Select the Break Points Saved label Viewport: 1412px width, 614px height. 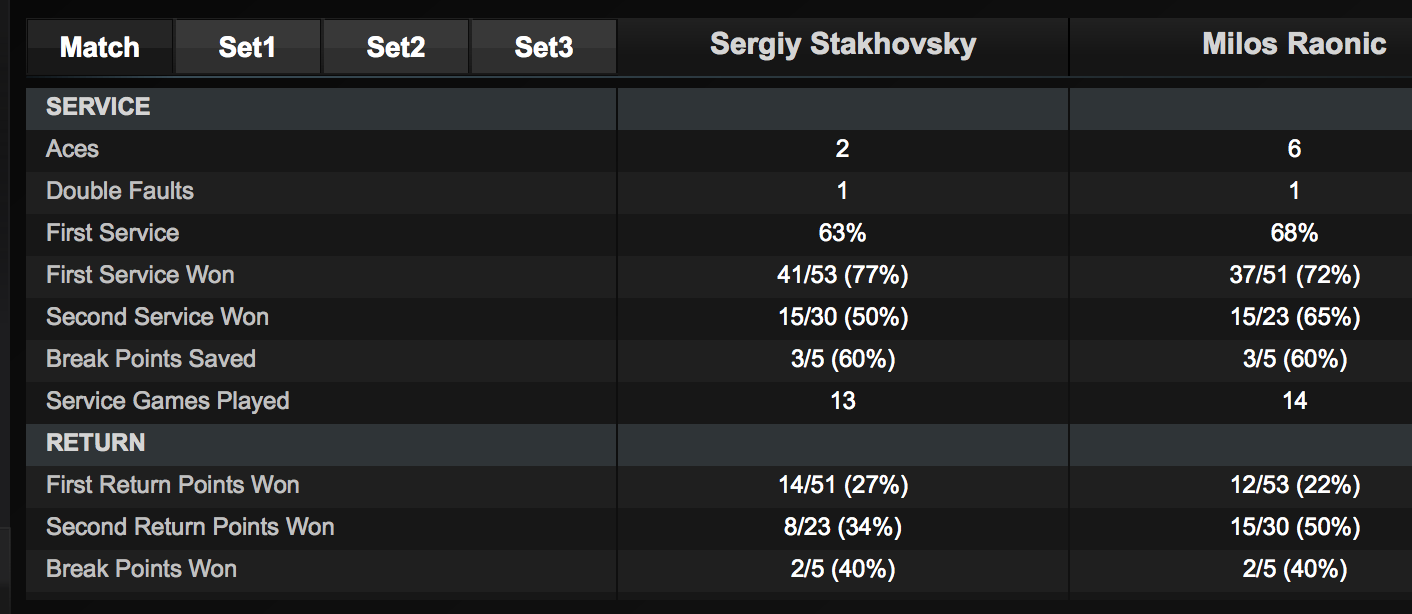click(151, 359)
